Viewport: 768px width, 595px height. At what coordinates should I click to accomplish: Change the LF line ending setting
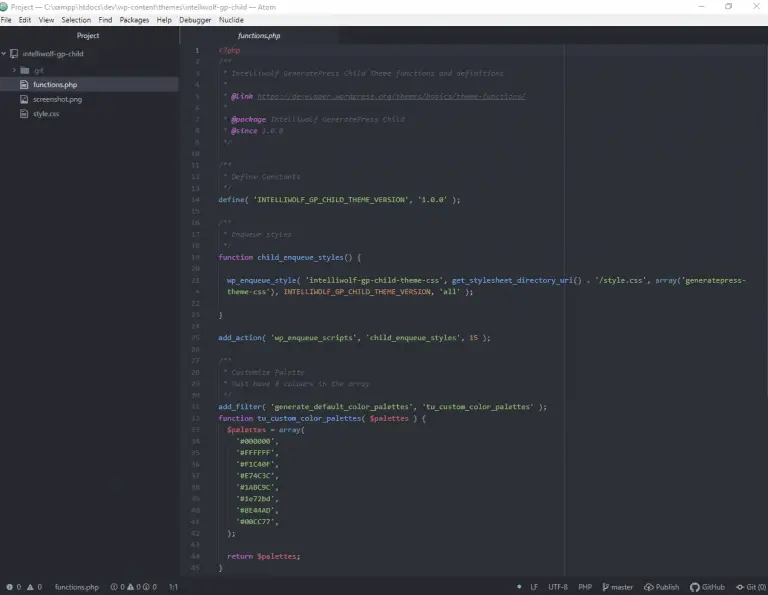point(534,587)
